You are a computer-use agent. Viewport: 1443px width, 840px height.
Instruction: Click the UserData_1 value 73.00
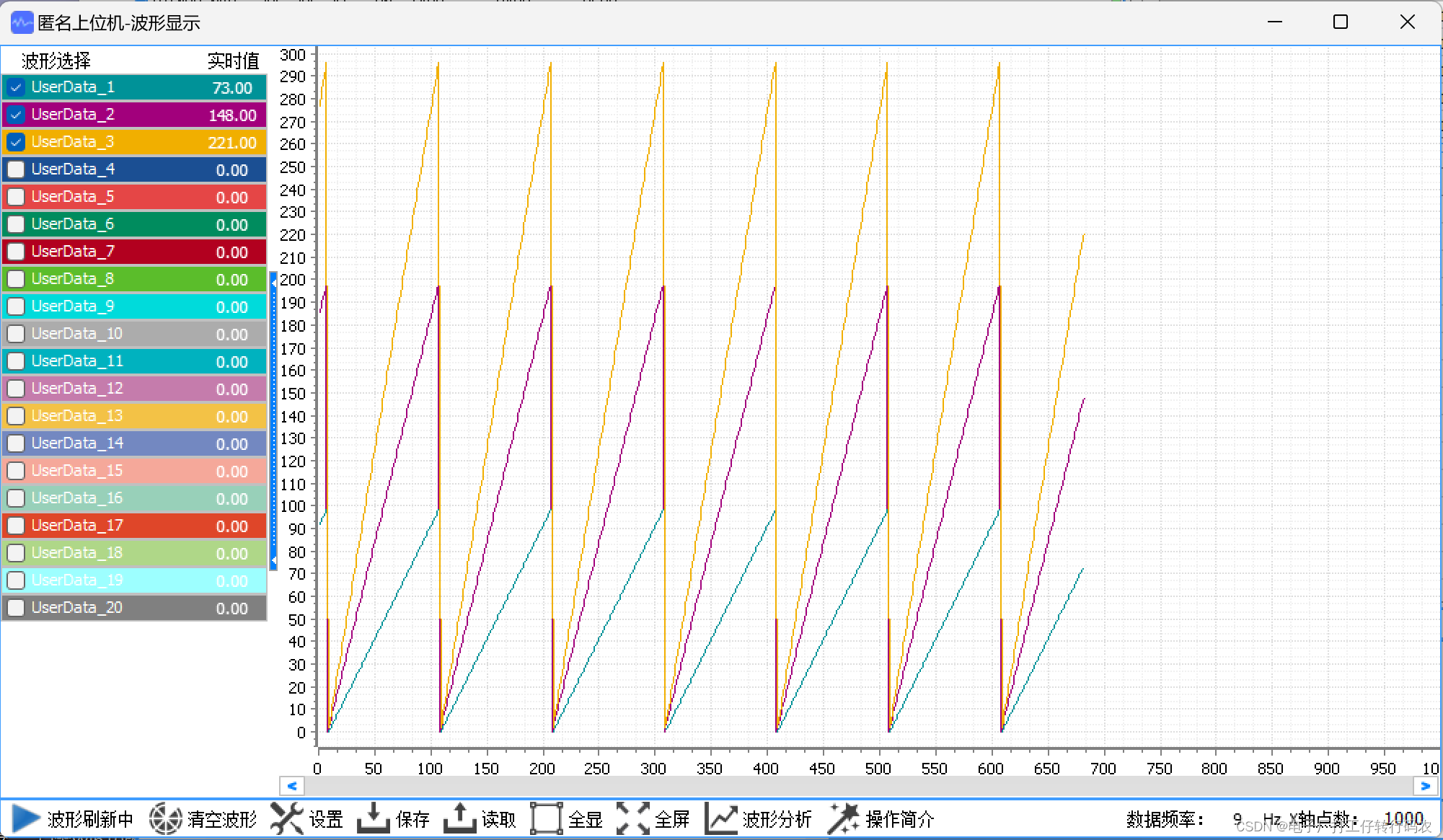tap(232, 88)
